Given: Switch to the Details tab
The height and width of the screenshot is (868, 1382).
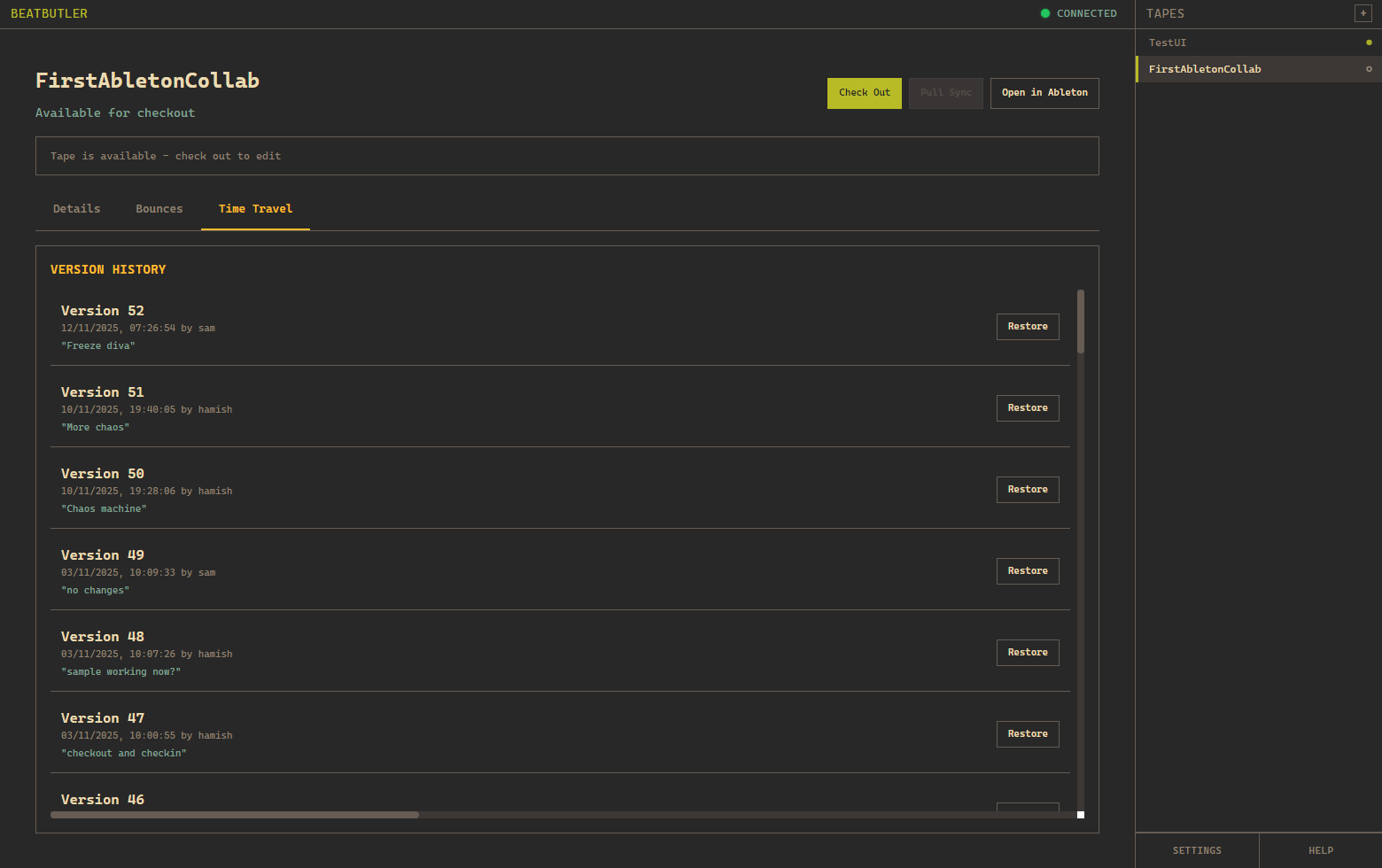Looking at the screenshot, I should pyautogui.click(x=77, y=209).
